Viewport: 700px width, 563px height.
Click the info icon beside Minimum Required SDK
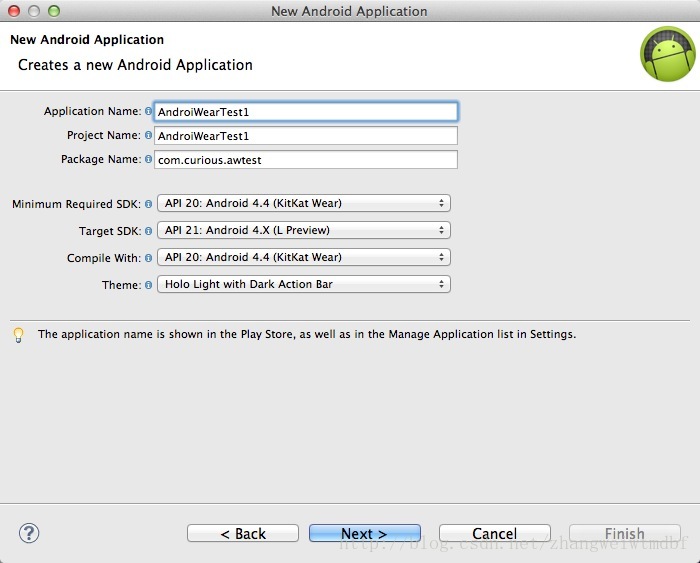coord(148,204)
